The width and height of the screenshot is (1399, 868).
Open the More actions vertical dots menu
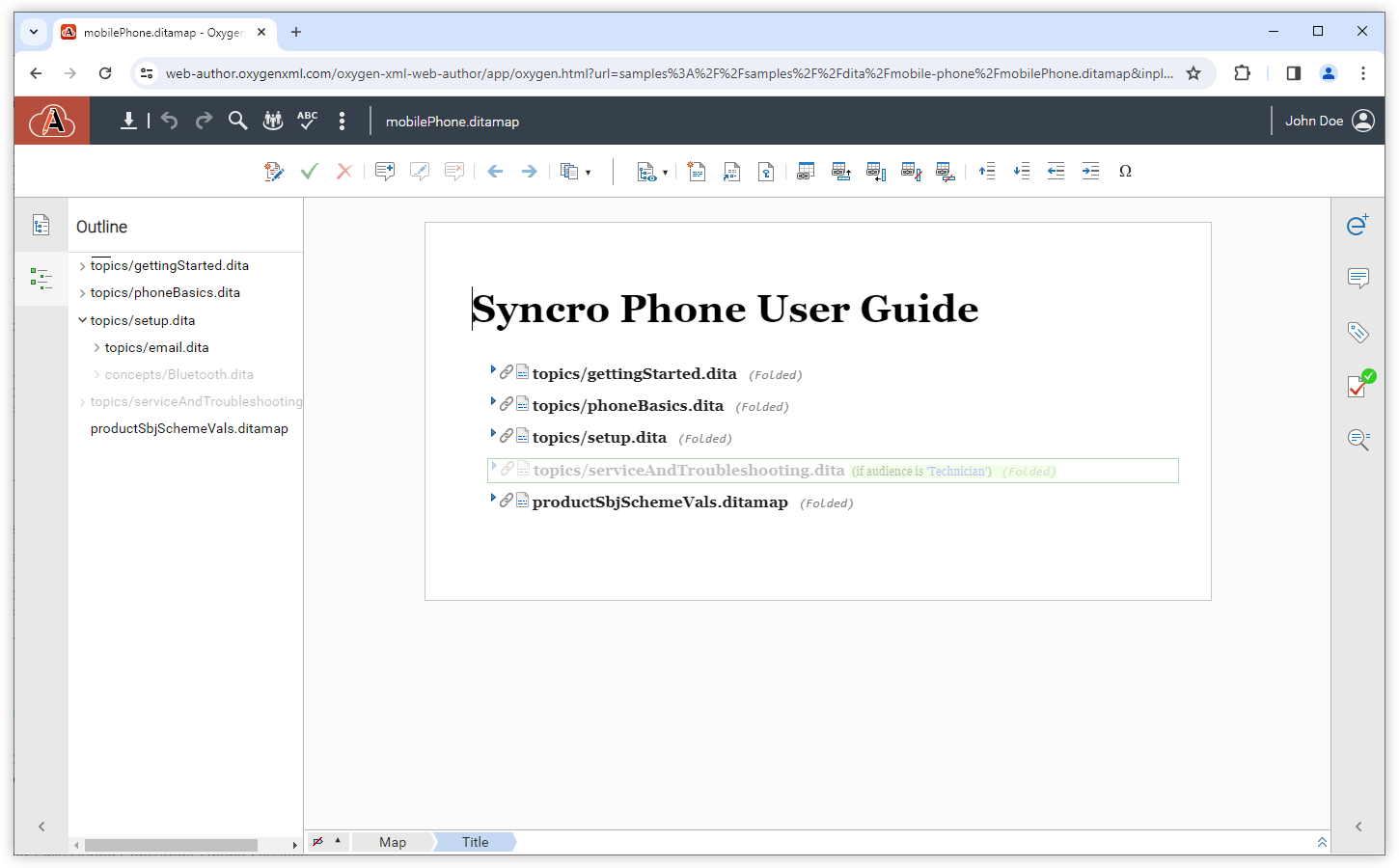(342, 121)
